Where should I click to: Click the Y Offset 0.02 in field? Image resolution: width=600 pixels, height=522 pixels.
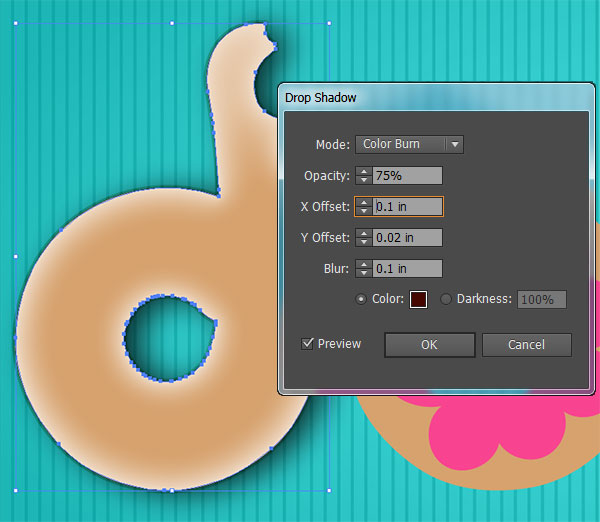(408, 238)
